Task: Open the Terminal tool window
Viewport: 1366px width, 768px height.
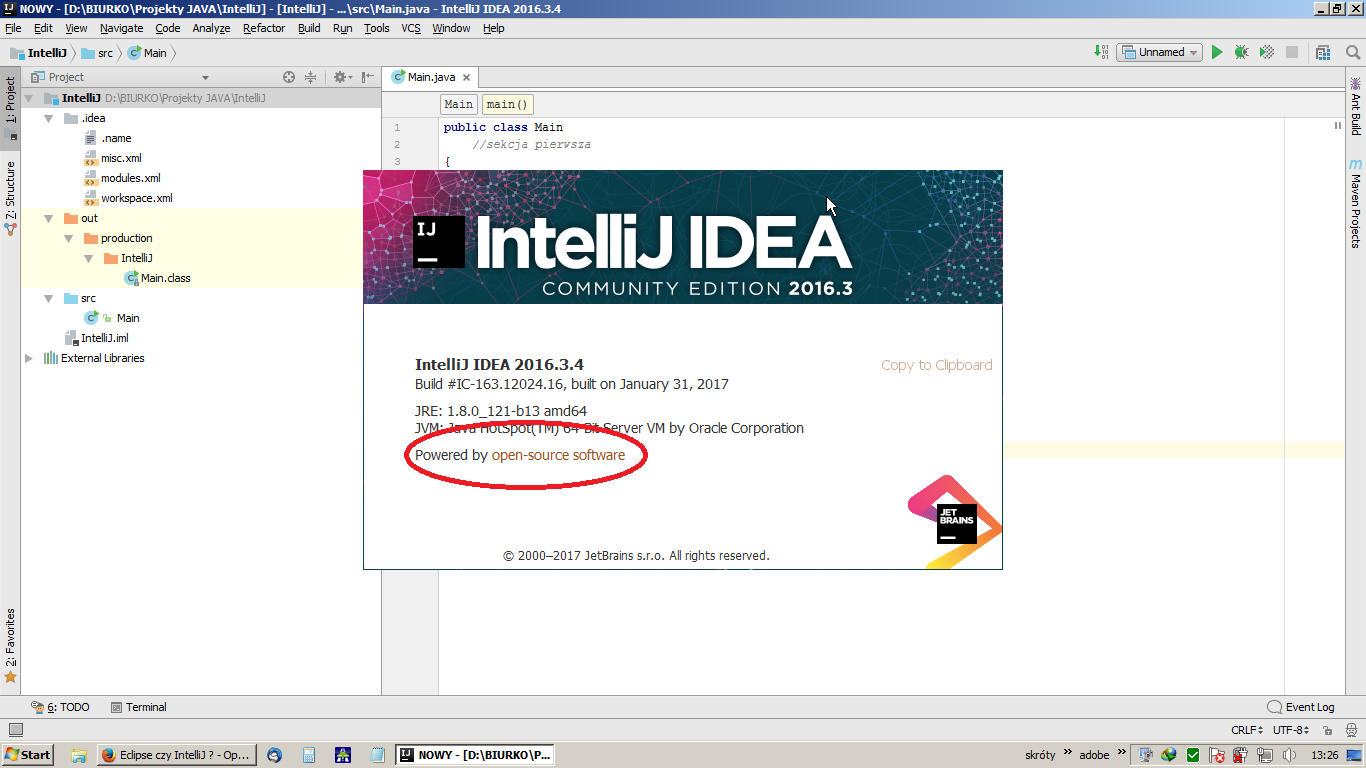Action: (x=138, y=707)
